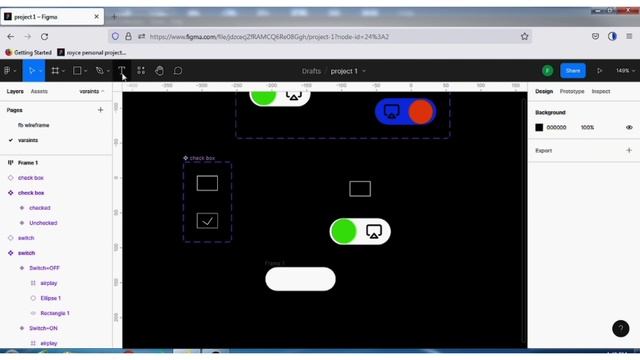The height and width of the screenshot is (360, 640).
Task: Switch to the Assets tab
Action: coord(39,91)
